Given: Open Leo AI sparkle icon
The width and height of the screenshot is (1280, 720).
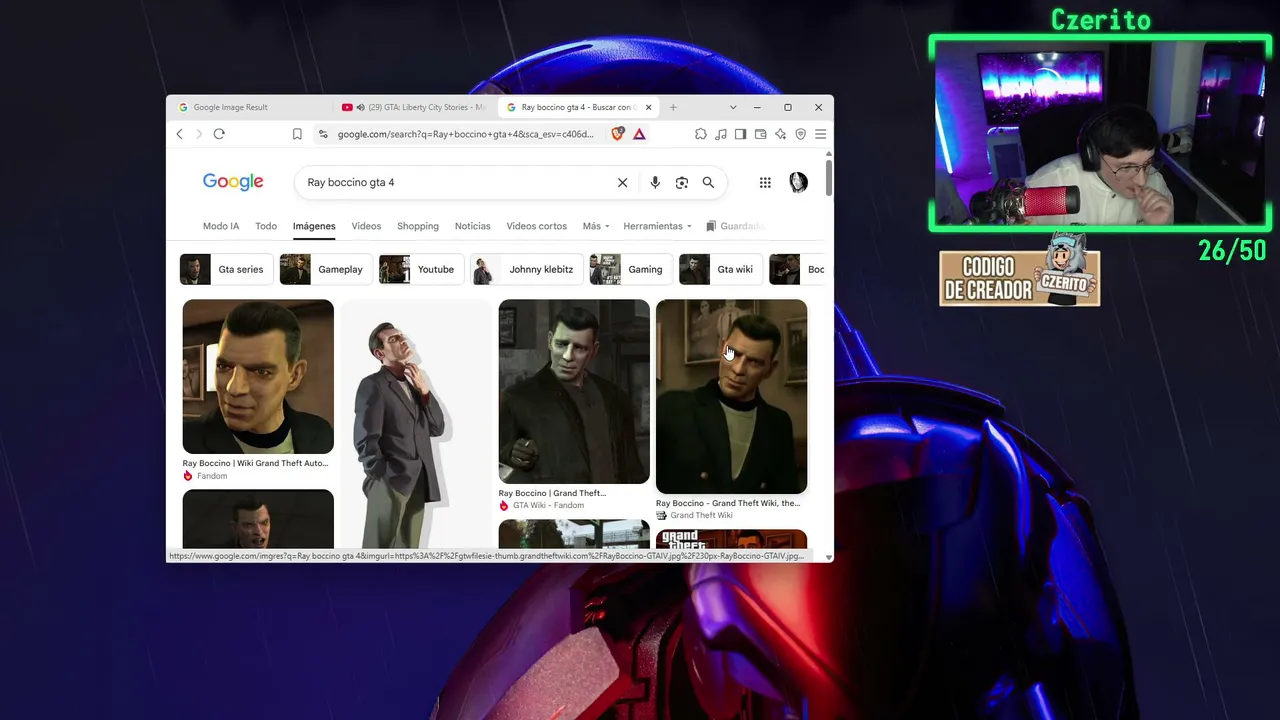Looking at the screenshot, I should 780,134.
